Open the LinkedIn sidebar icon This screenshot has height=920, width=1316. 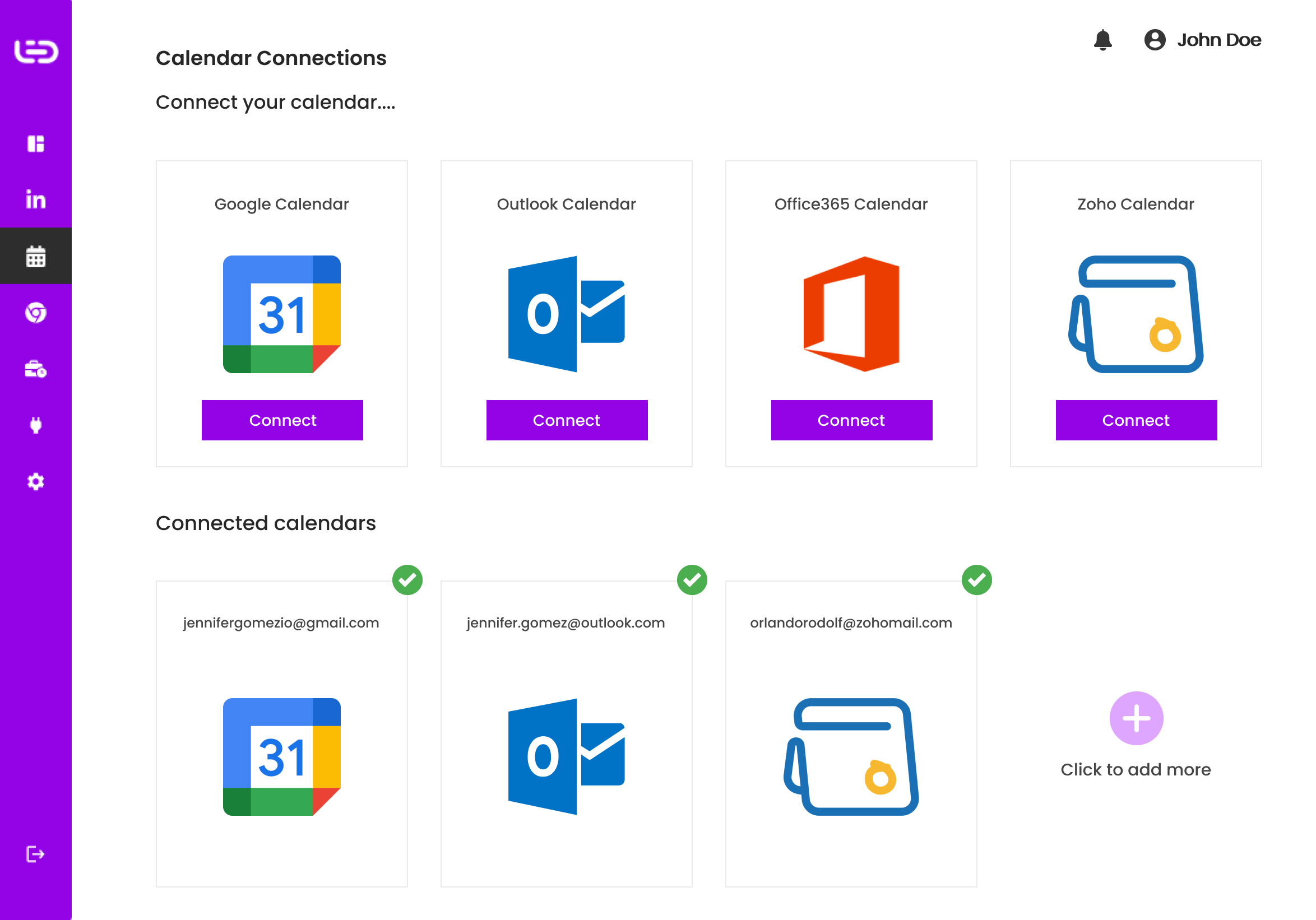point(35,200)
